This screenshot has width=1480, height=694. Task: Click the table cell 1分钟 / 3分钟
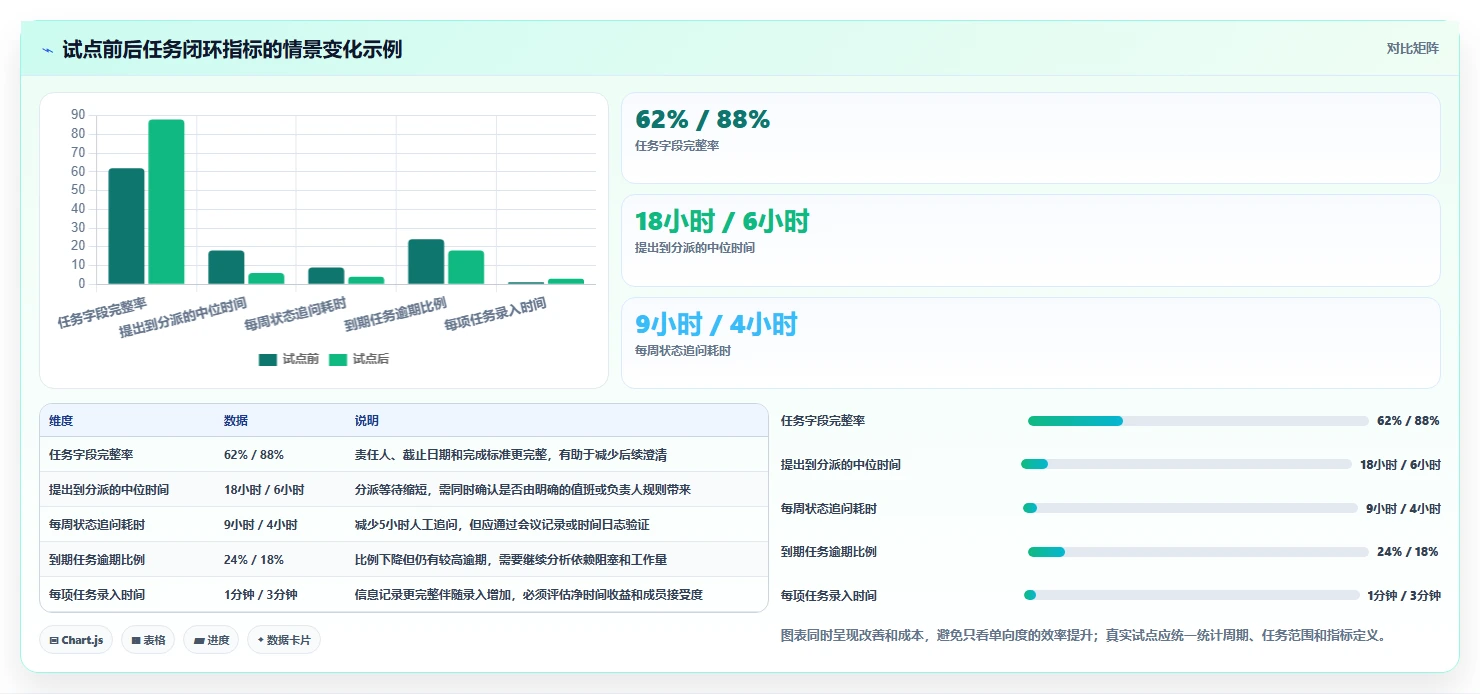coord(261,595)
